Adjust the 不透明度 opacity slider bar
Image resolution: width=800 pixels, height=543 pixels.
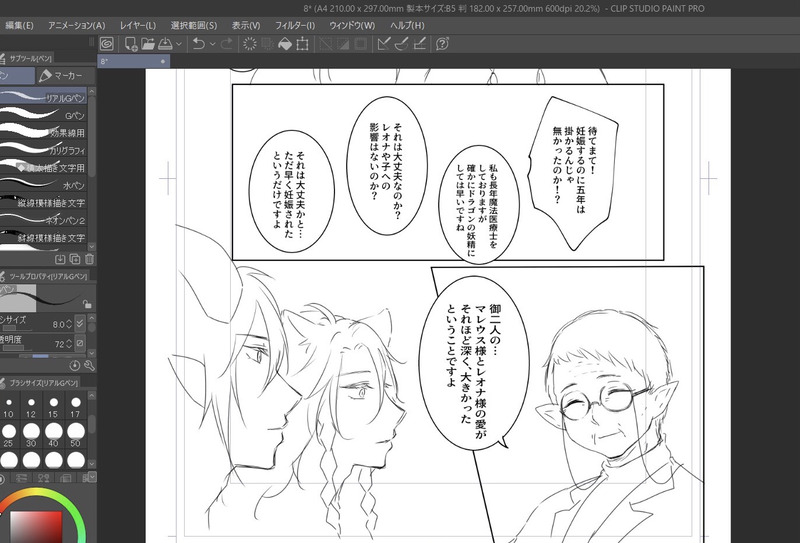point(15,348)
